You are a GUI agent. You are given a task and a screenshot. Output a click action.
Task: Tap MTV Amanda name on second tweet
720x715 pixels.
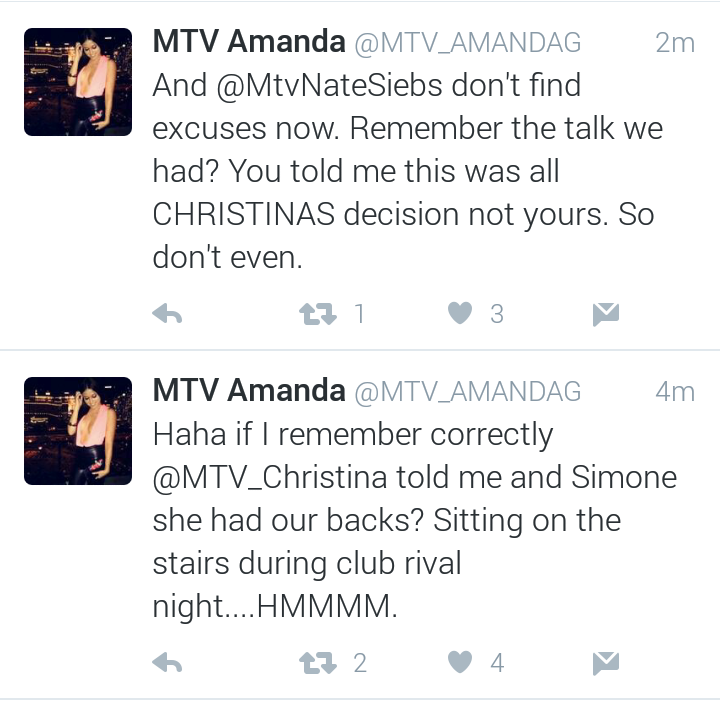(x=249, y=390)
